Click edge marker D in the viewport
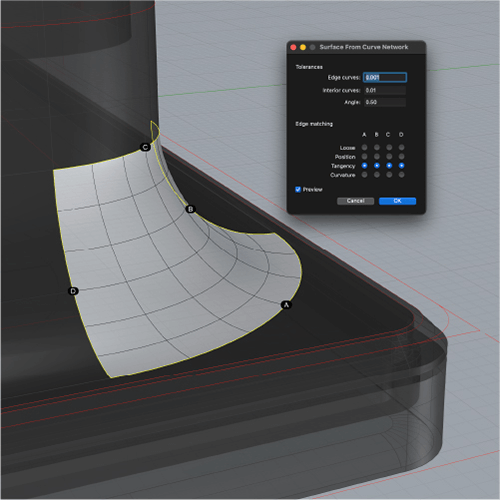 (73, 291)
